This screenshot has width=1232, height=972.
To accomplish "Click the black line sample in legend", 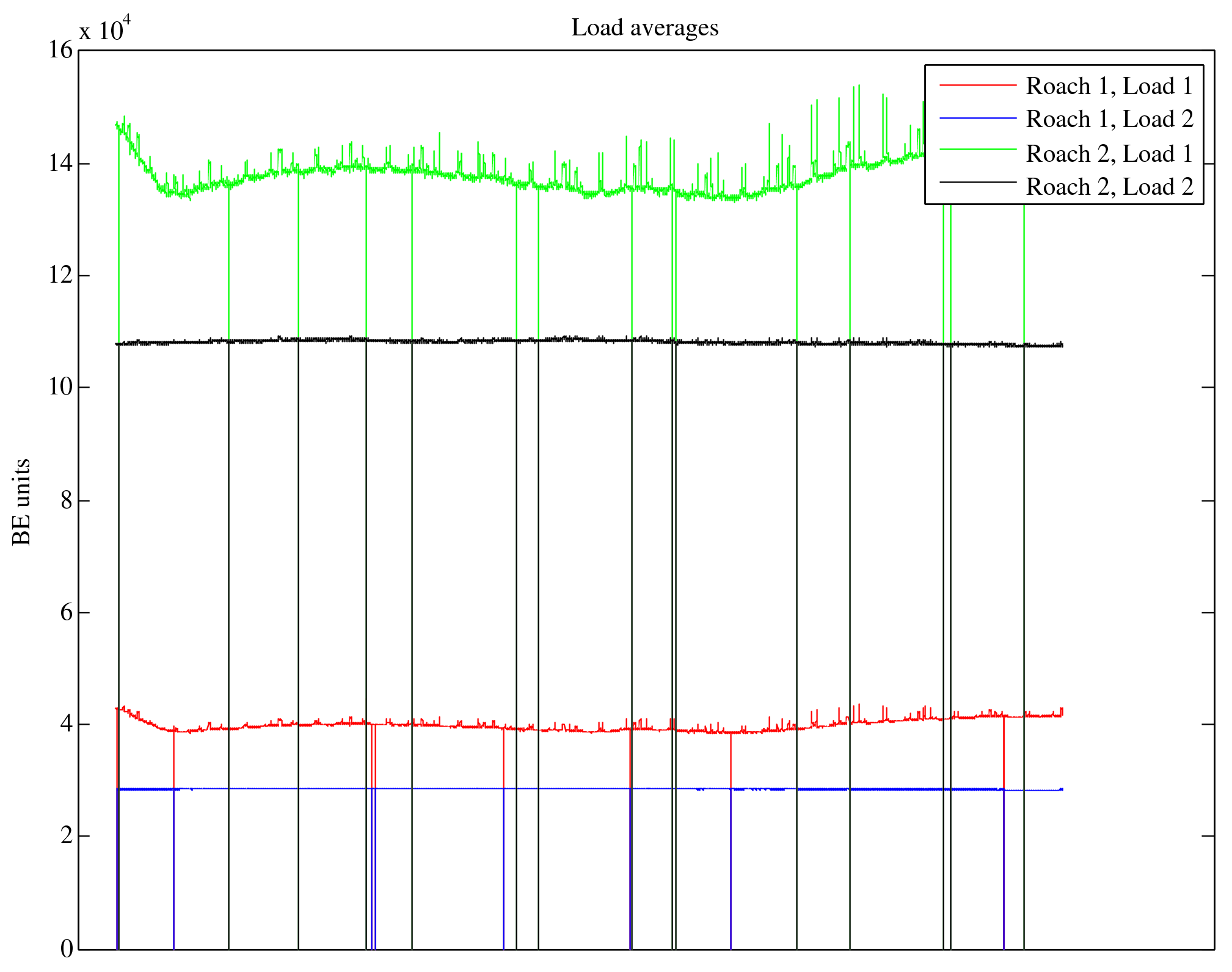I will click(977, 182).
